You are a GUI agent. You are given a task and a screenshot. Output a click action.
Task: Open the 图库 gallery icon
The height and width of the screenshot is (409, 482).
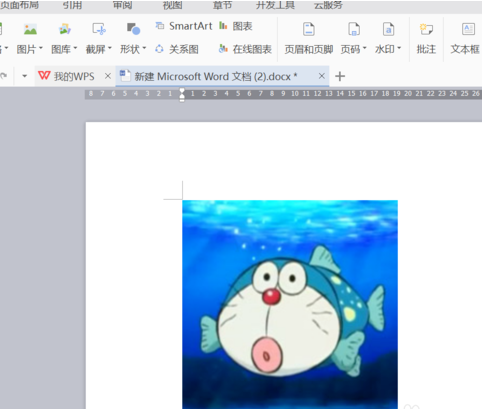[x=65, y=29]
